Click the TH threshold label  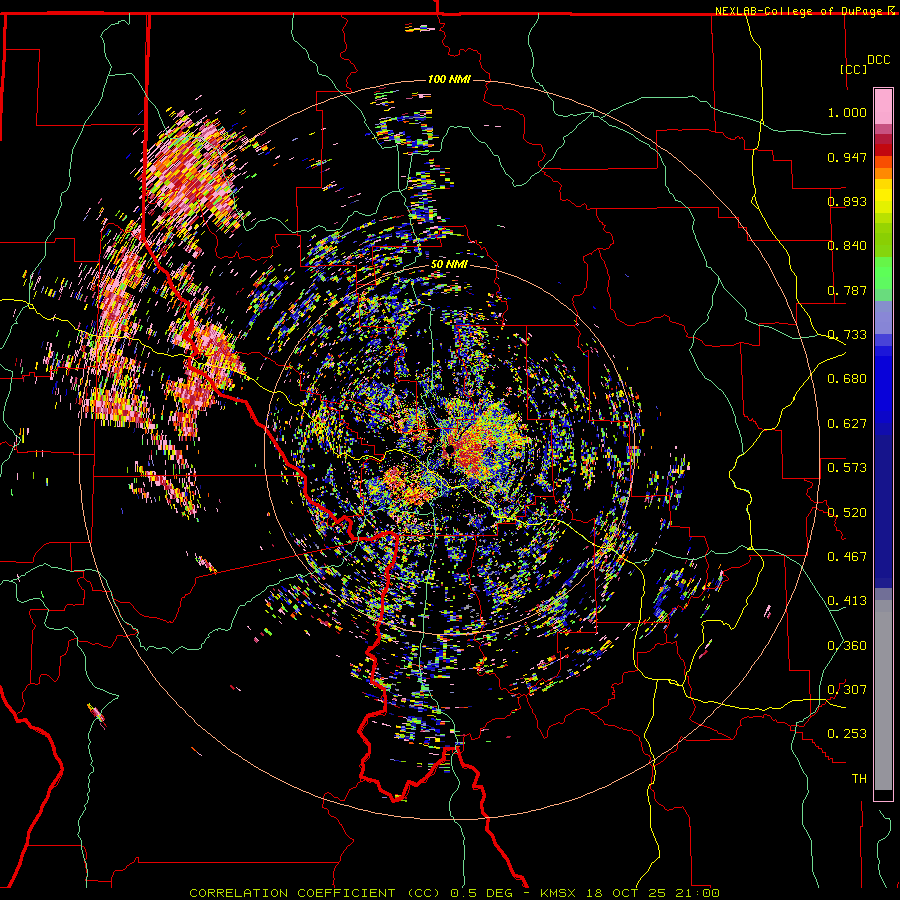click(859, 779)
